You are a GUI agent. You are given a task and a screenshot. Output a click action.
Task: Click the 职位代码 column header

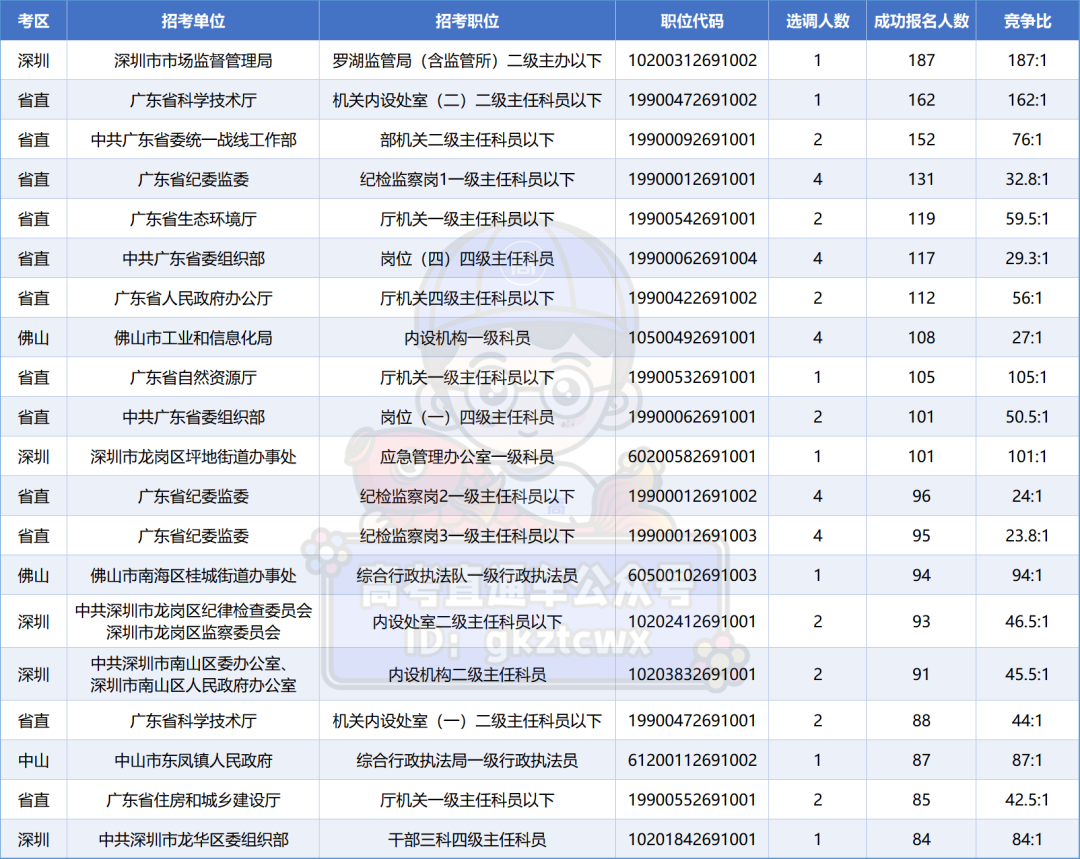coord(692,21)
